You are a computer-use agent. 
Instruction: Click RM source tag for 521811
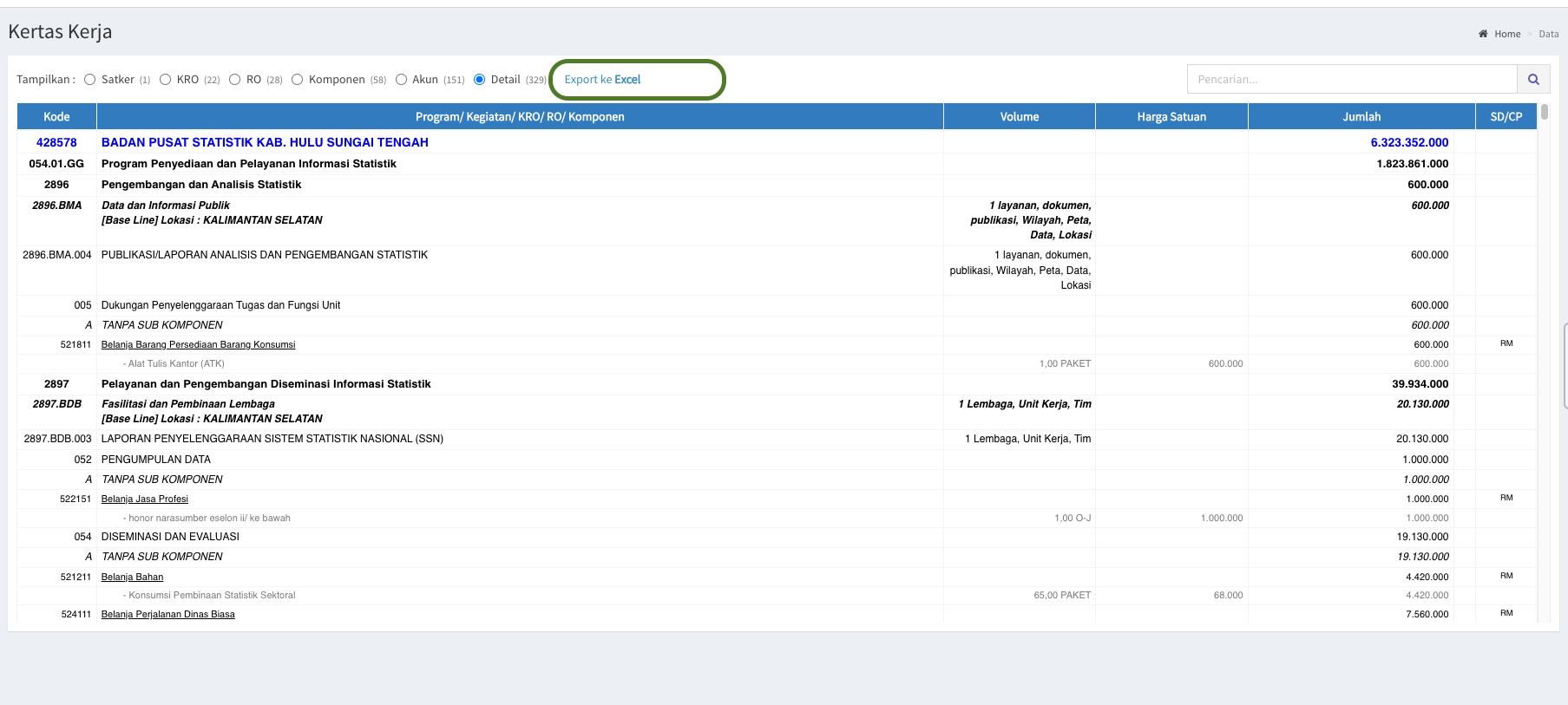[x=1506, y=343]
